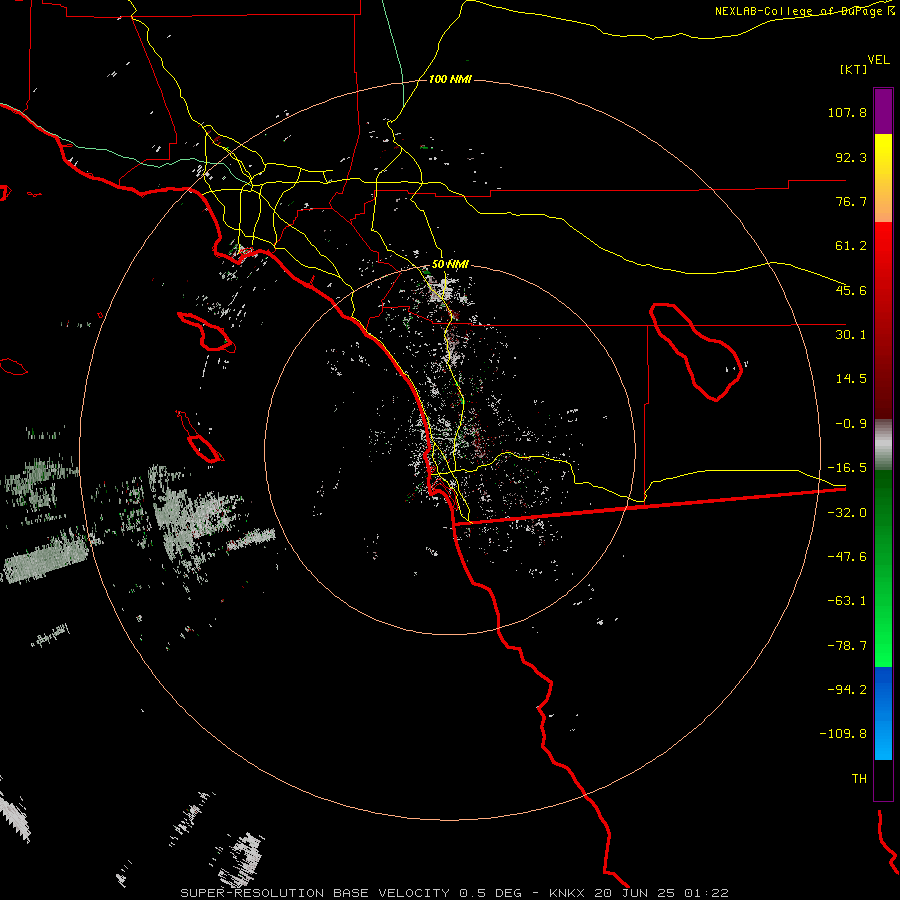
Task: Select the -0.9 scale value
Action: [851, 424]
